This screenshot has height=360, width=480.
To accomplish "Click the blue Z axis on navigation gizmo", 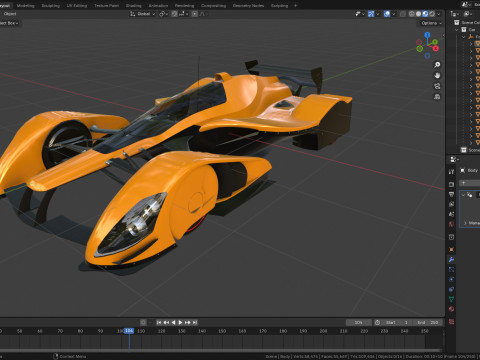I will 427,34.
